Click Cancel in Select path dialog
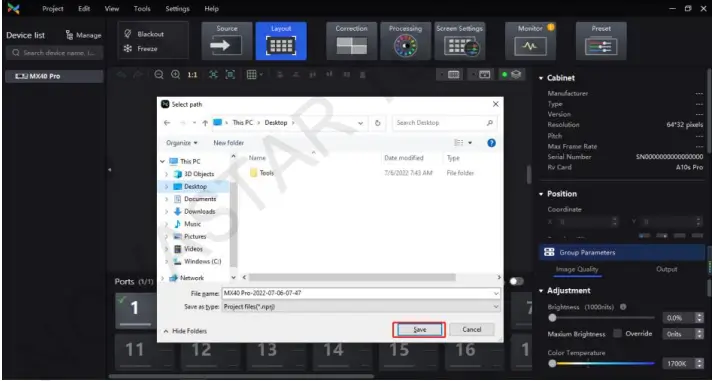The width and height of the screenshot is (712, 381). 472,330
